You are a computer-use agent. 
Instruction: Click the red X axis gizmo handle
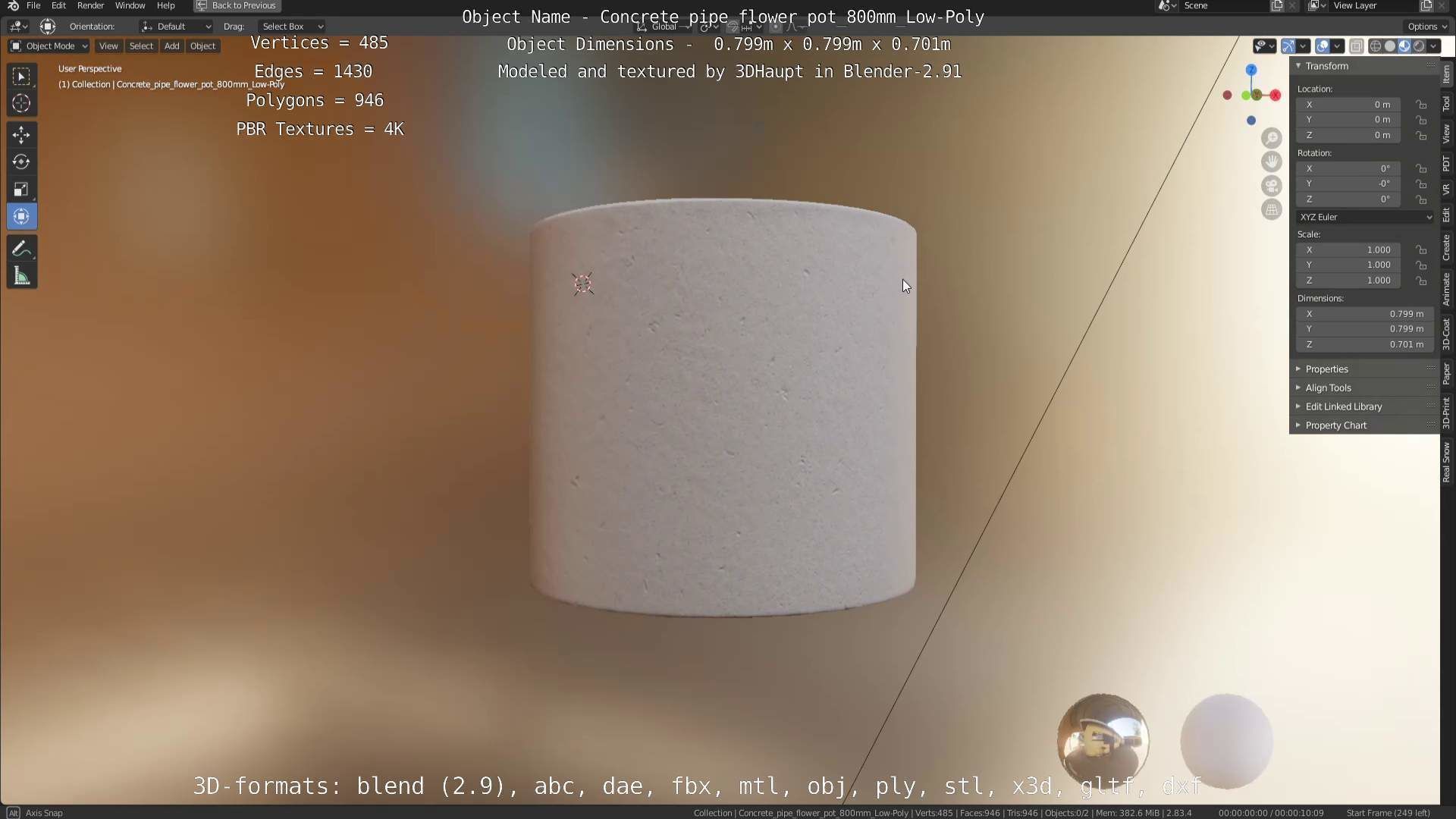click(1276, 95)
